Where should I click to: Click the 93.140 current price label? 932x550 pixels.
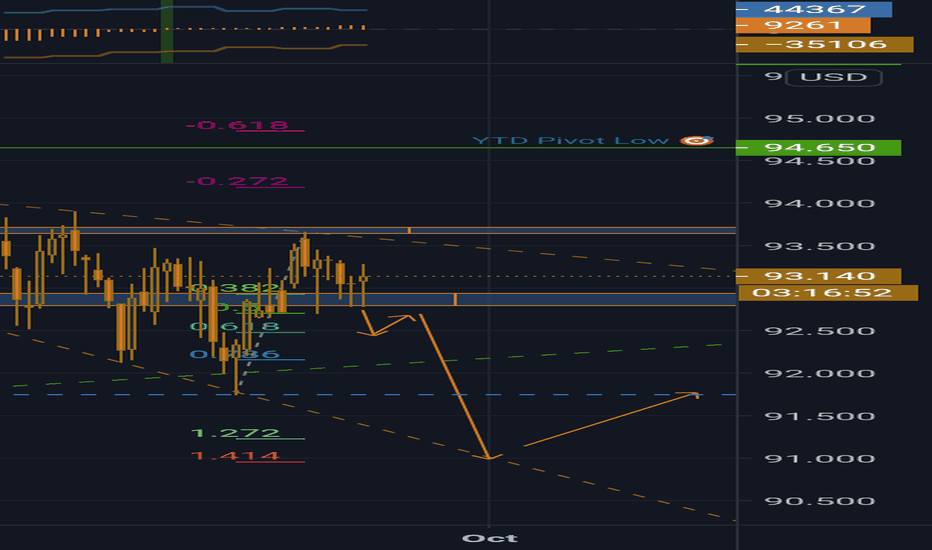(x=818, y=276)
